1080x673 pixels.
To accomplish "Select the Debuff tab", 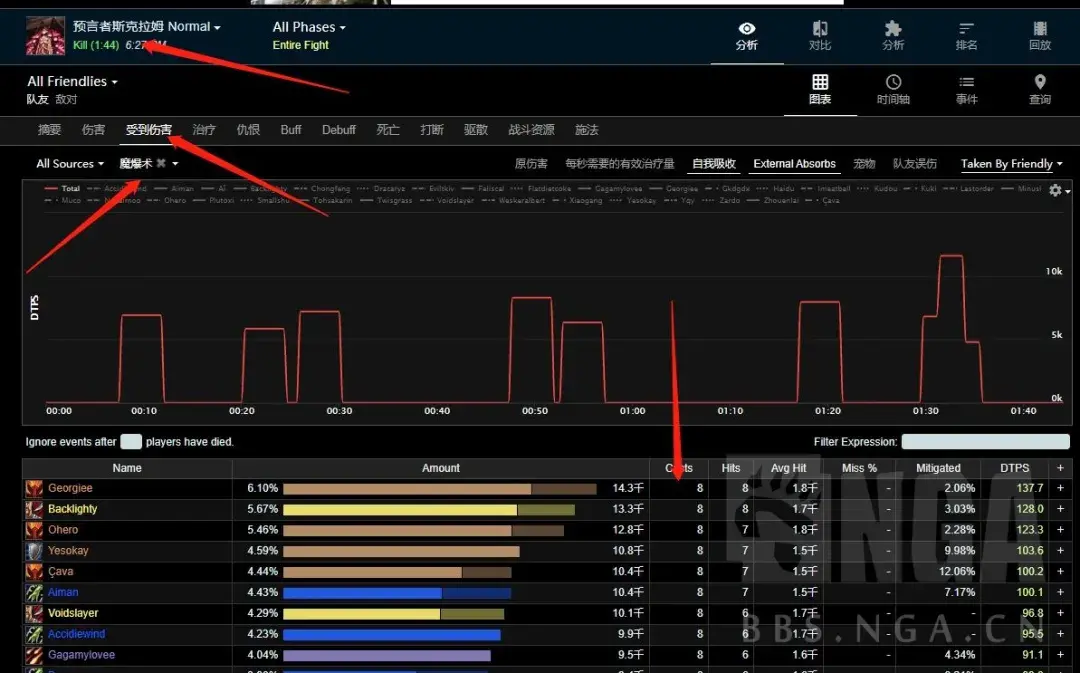I will pos(339,130).
